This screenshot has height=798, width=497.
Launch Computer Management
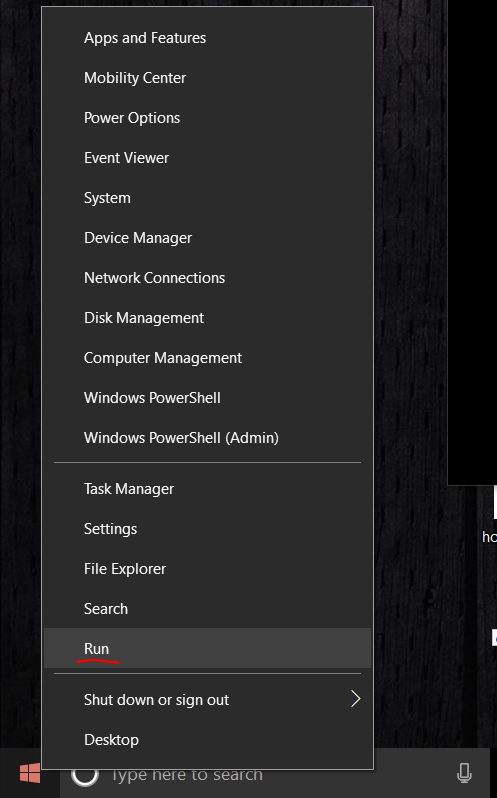click(x=208, y=358)
